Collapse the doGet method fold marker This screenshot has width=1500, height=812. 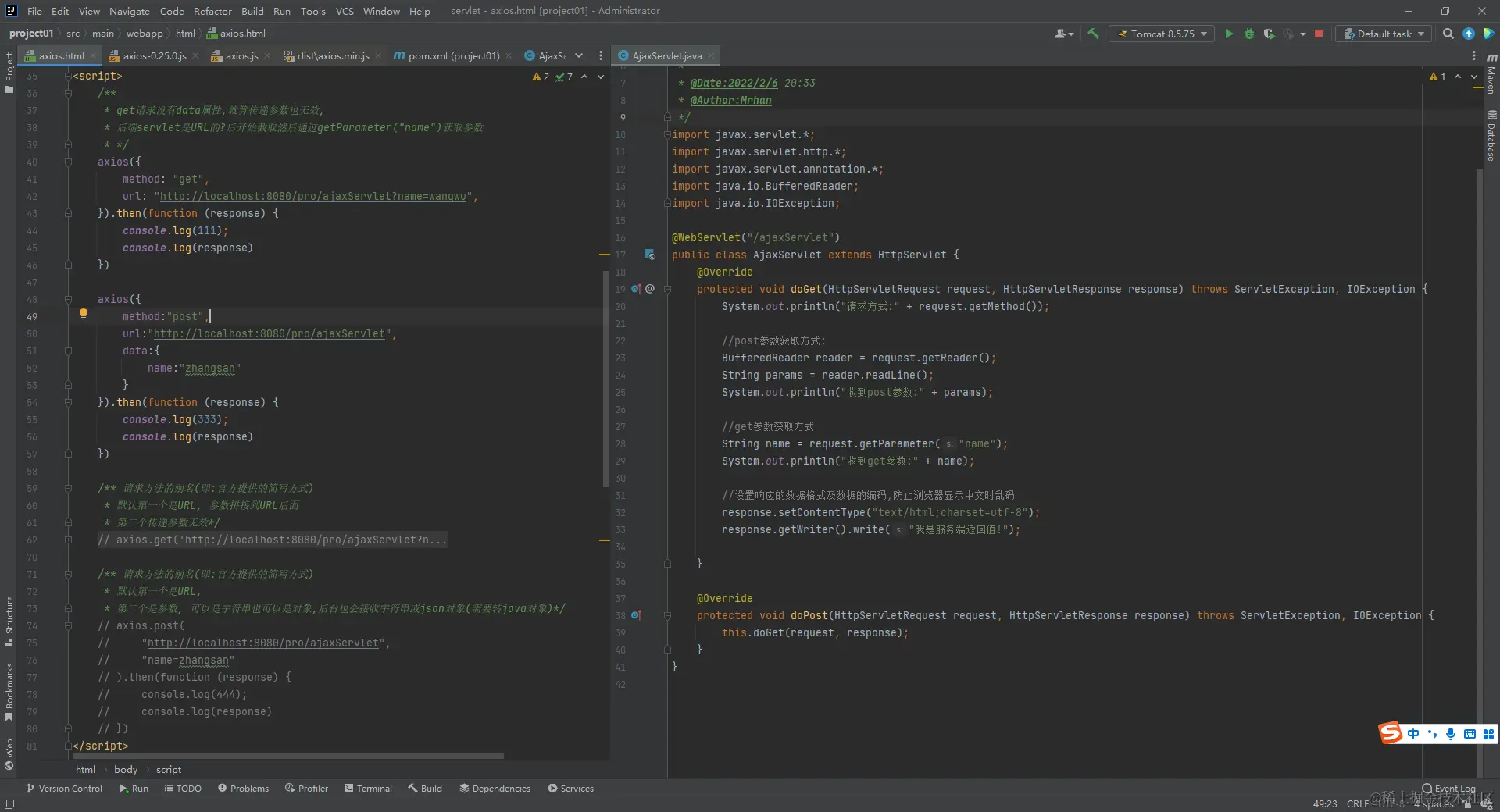(x=667, y=289)
